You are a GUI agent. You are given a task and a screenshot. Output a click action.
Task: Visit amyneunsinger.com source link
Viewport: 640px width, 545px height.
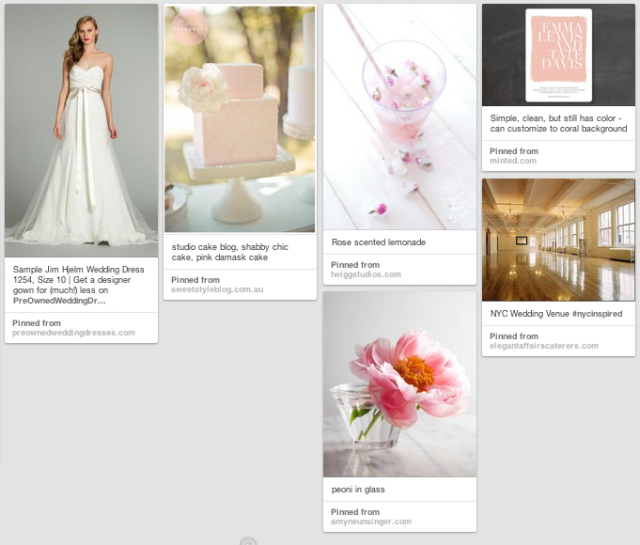point(371,521)
